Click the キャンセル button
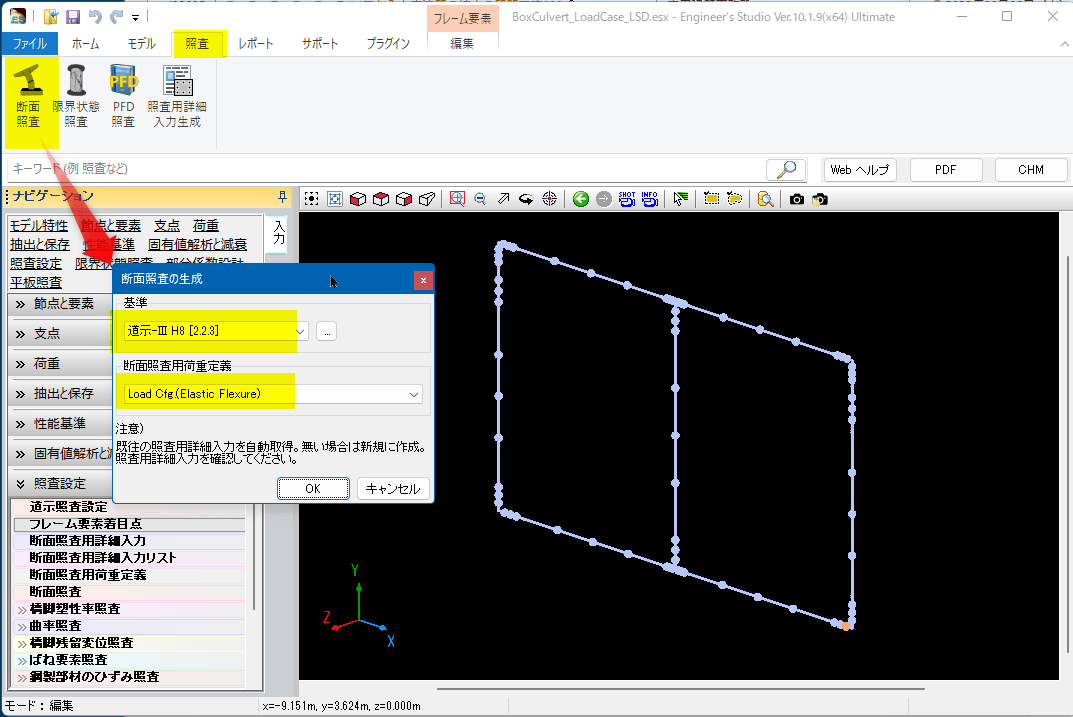 click(394, 489)
